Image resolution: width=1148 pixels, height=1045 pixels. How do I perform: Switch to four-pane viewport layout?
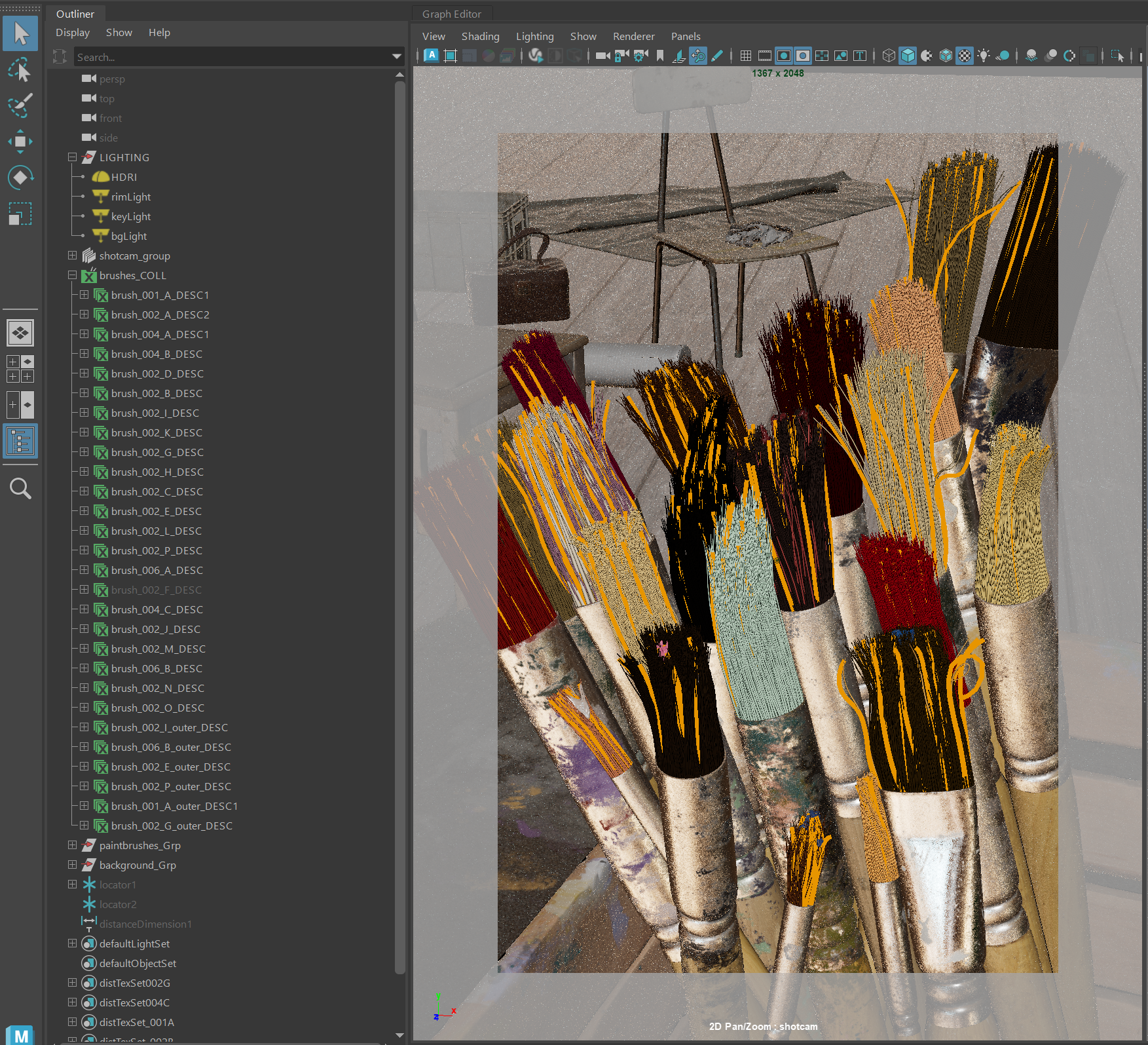pyautogui.click(x=20, y=369)
